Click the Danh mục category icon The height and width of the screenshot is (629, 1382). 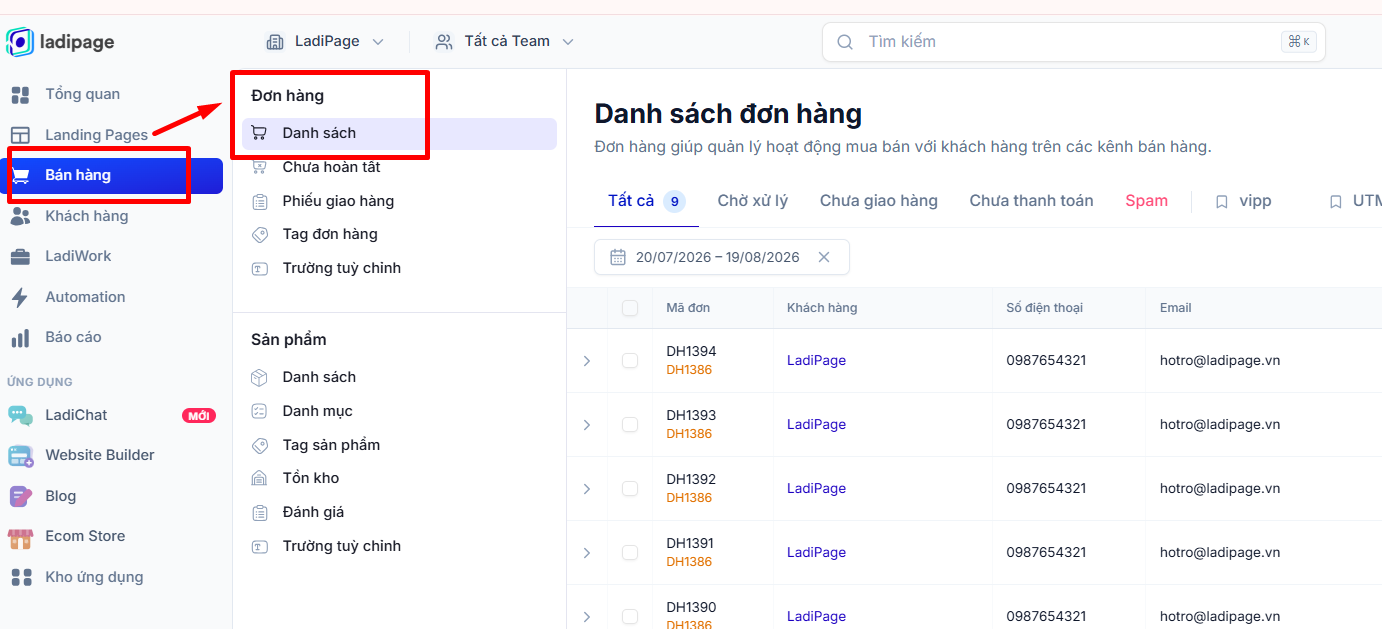[260, 411]
